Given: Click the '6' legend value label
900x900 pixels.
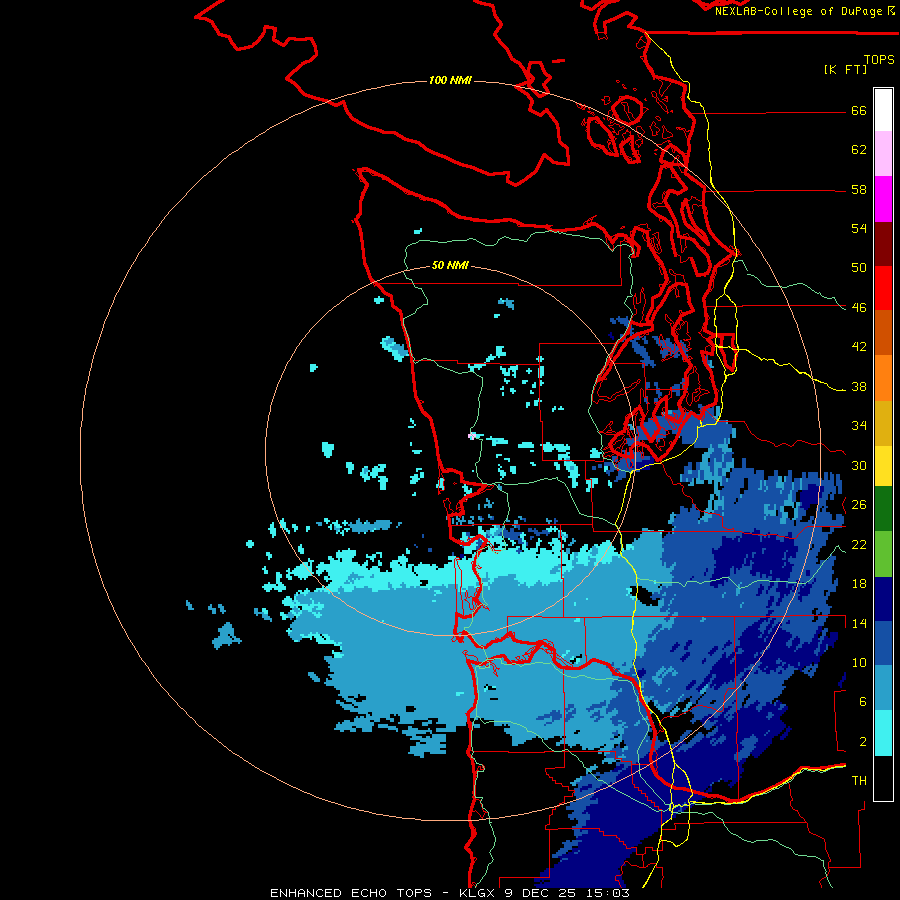Looking at the screenshot, I should tap(863, 702).
